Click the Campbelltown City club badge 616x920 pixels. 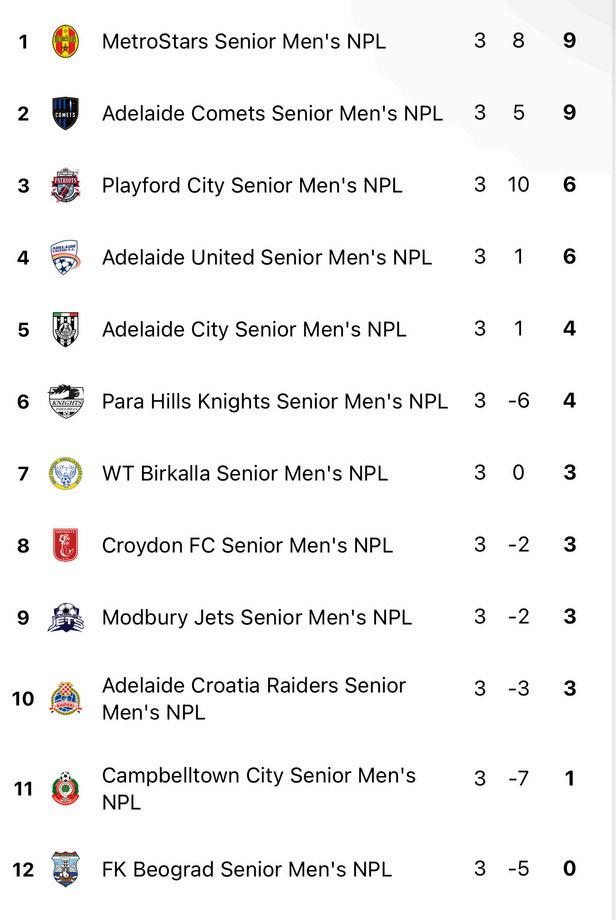pyautogui.click(x=65, y=788)
